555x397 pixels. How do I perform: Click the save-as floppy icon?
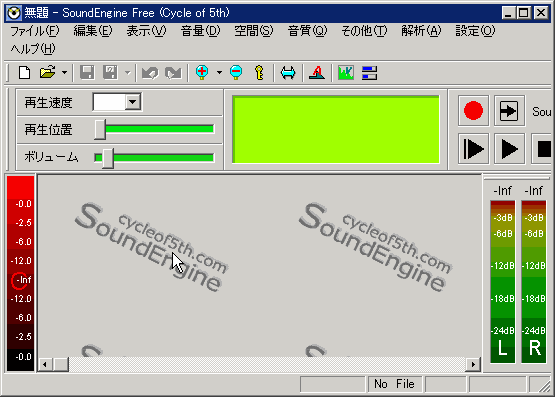coord(110,73)
